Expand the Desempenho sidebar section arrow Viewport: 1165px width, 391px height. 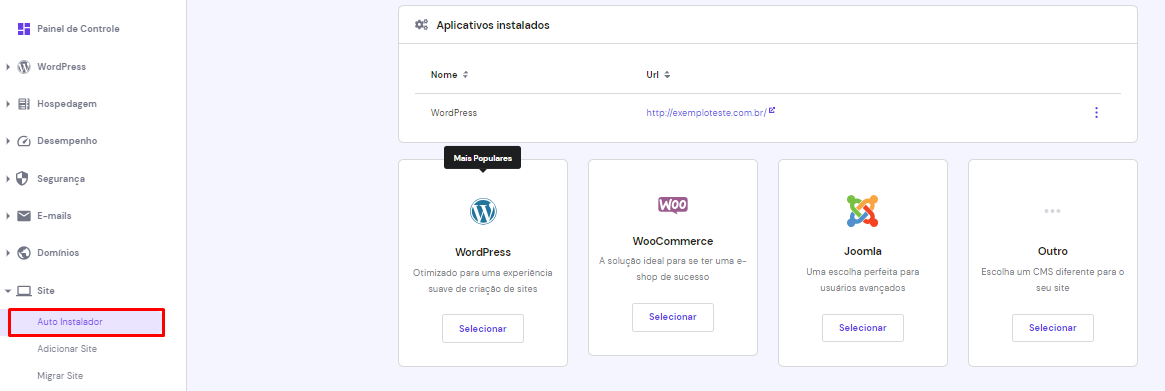(x=7, y=141)
